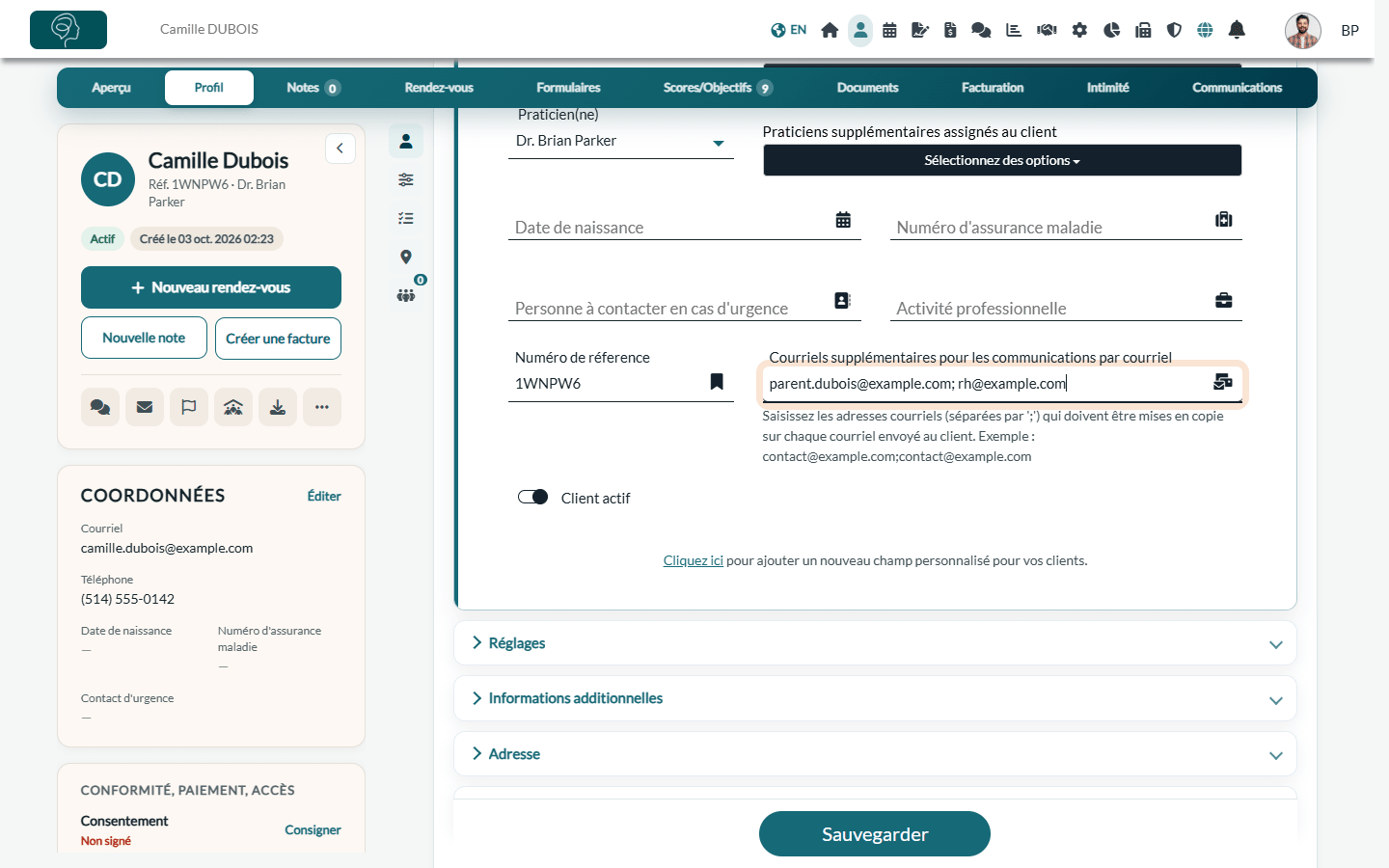
Task: Click the group people icon with badge
Action: tap(406, 294)
